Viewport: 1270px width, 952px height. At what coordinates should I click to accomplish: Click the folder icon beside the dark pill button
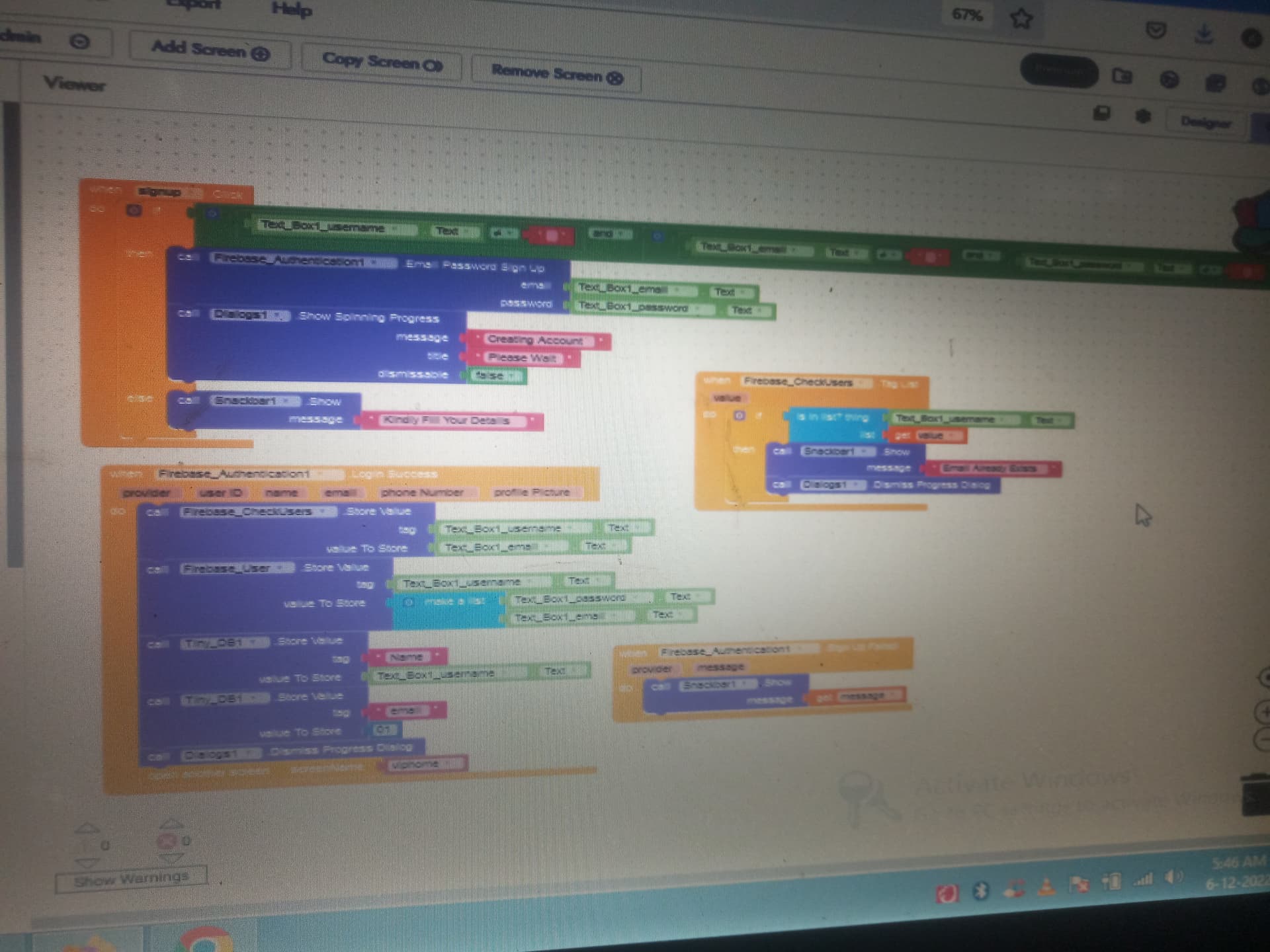(x=1122, y=76)
